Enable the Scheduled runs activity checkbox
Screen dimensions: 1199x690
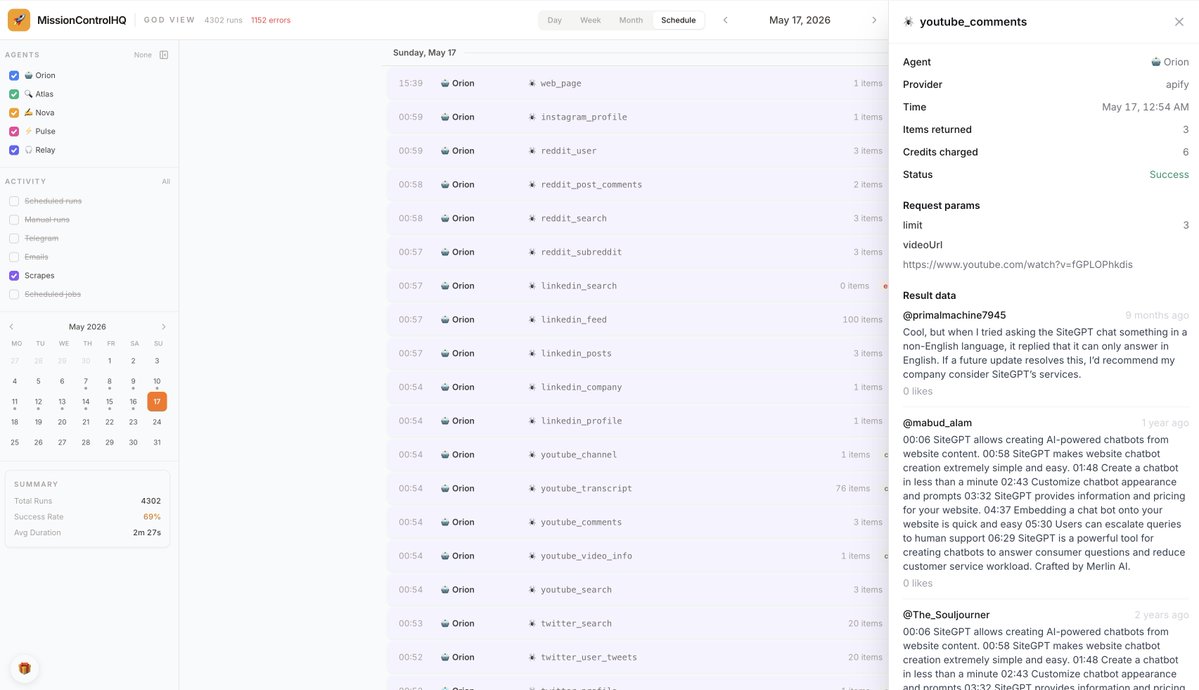tap(14, 201)
